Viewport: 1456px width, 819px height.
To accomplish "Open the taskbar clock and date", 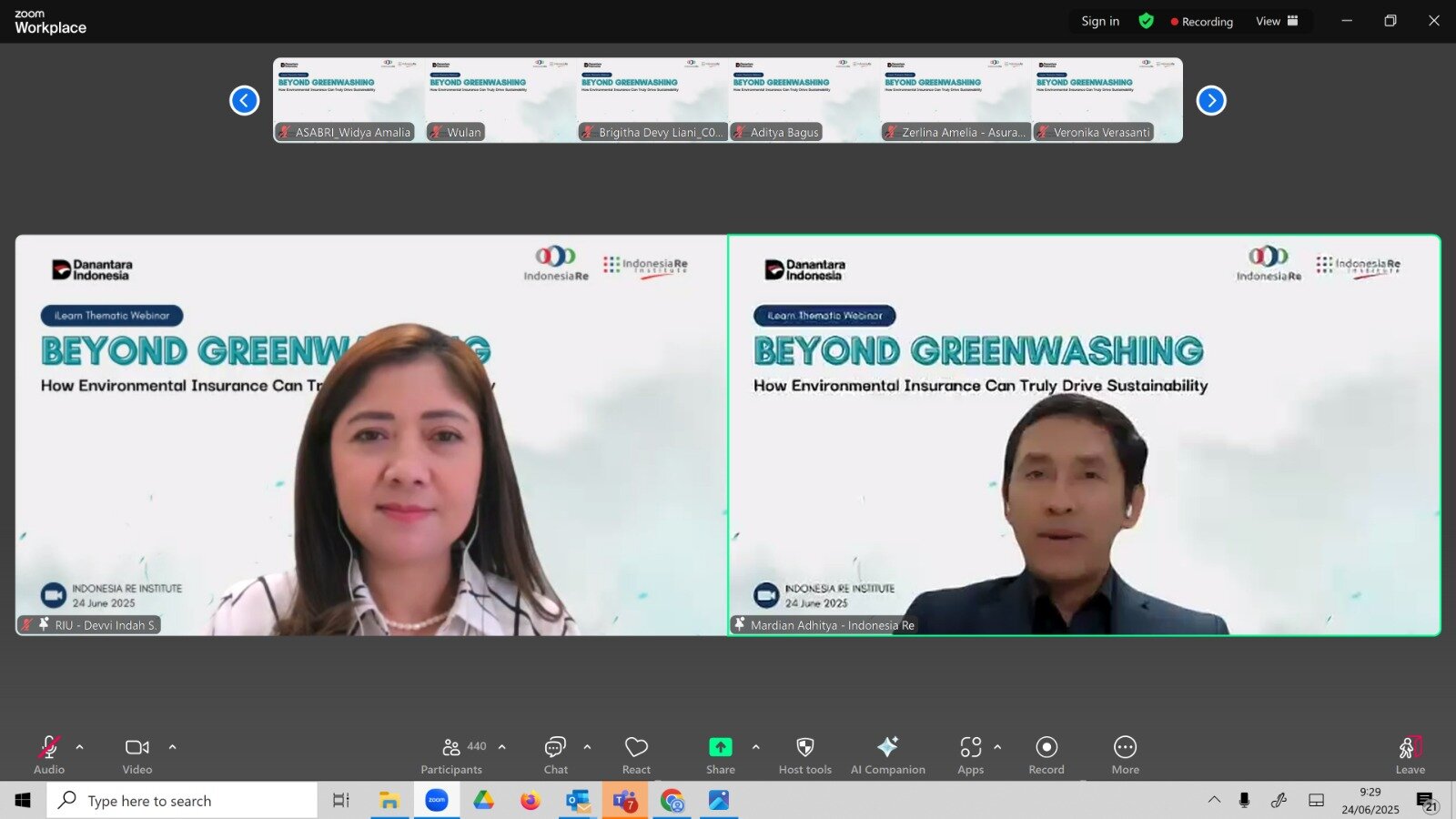I will 1370,801.
